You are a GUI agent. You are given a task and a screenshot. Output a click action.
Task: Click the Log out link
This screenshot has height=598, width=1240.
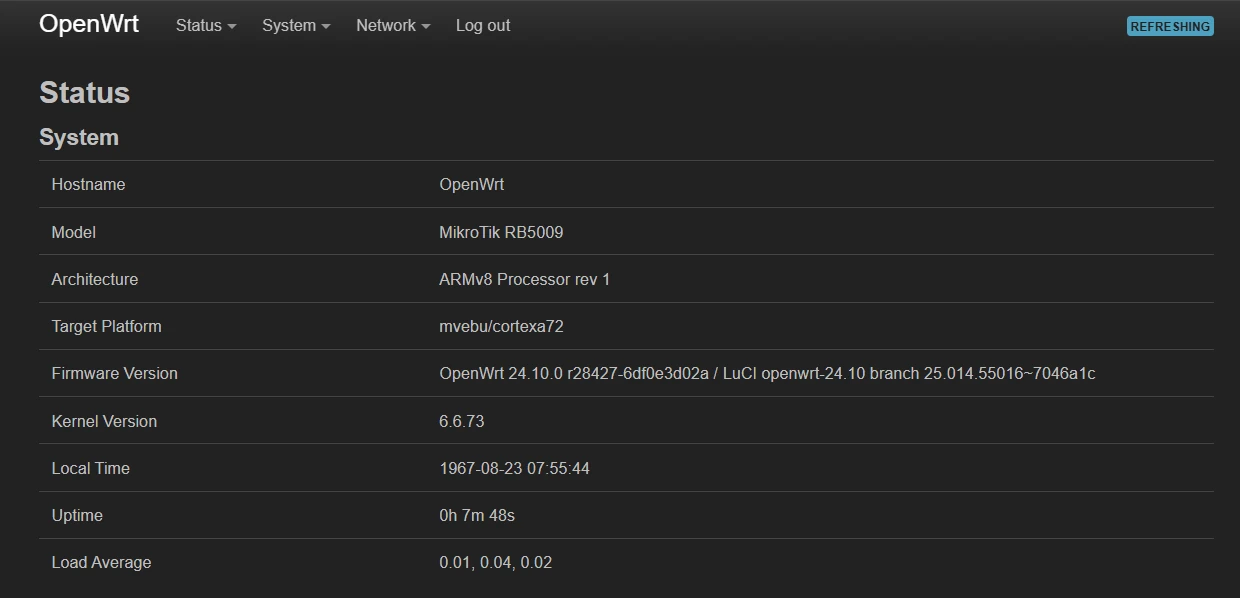tap(483, 26)
